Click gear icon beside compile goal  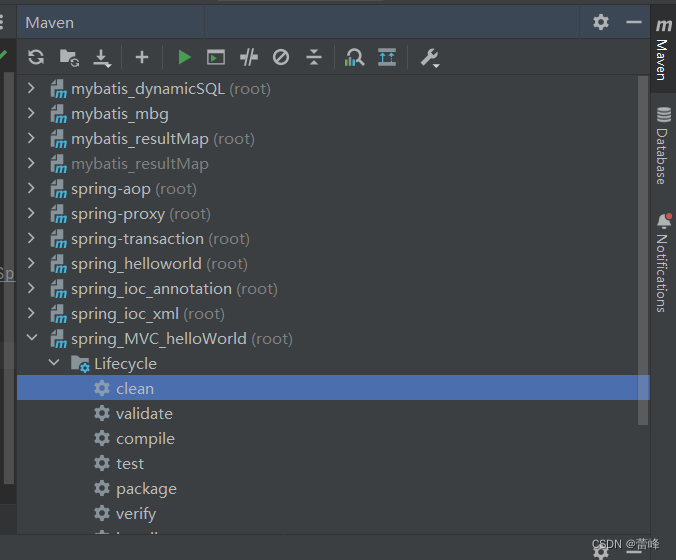(102, 438)
